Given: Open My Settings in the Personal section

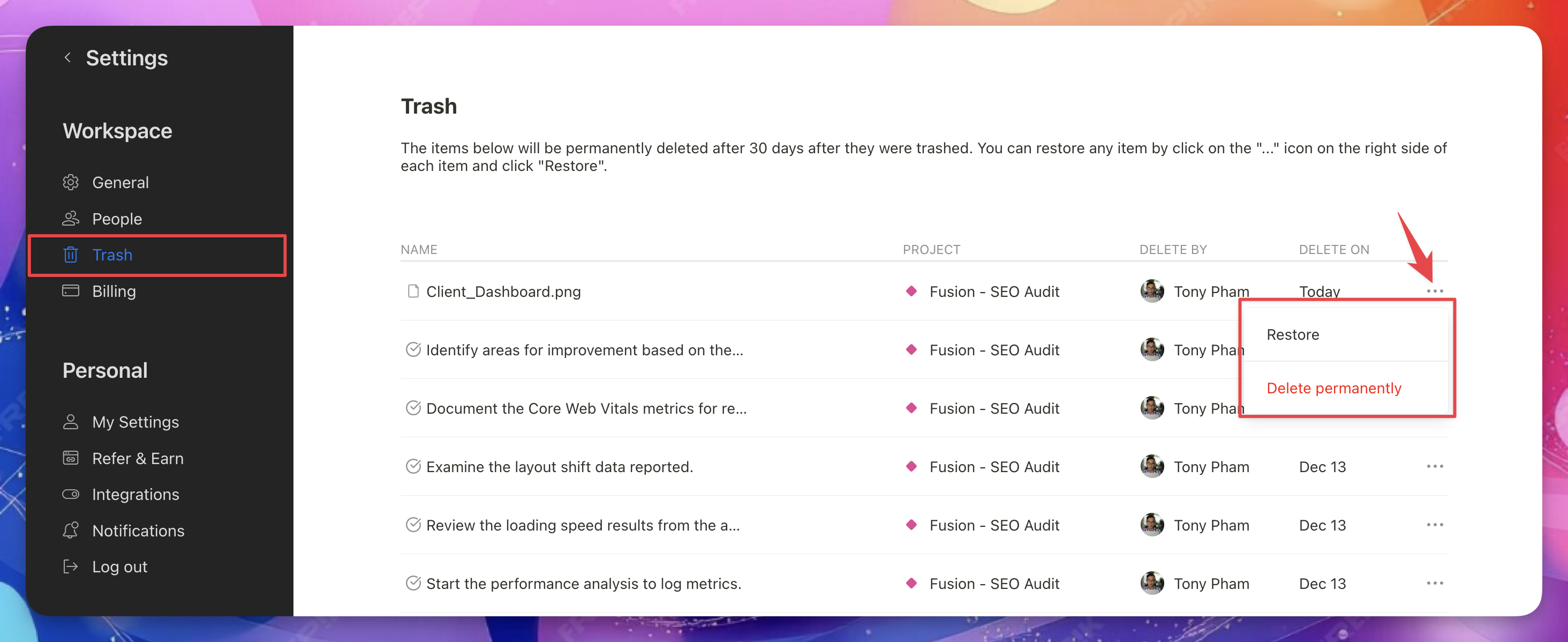Looking at the screenshot, I should (x=135, y=422).
